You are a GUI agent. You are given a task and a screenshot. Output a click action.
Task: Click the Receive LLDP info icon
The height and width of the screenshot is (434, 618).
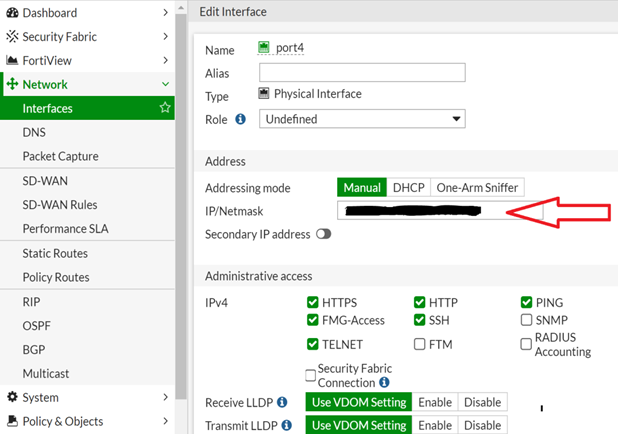click(x=282, y=402)
